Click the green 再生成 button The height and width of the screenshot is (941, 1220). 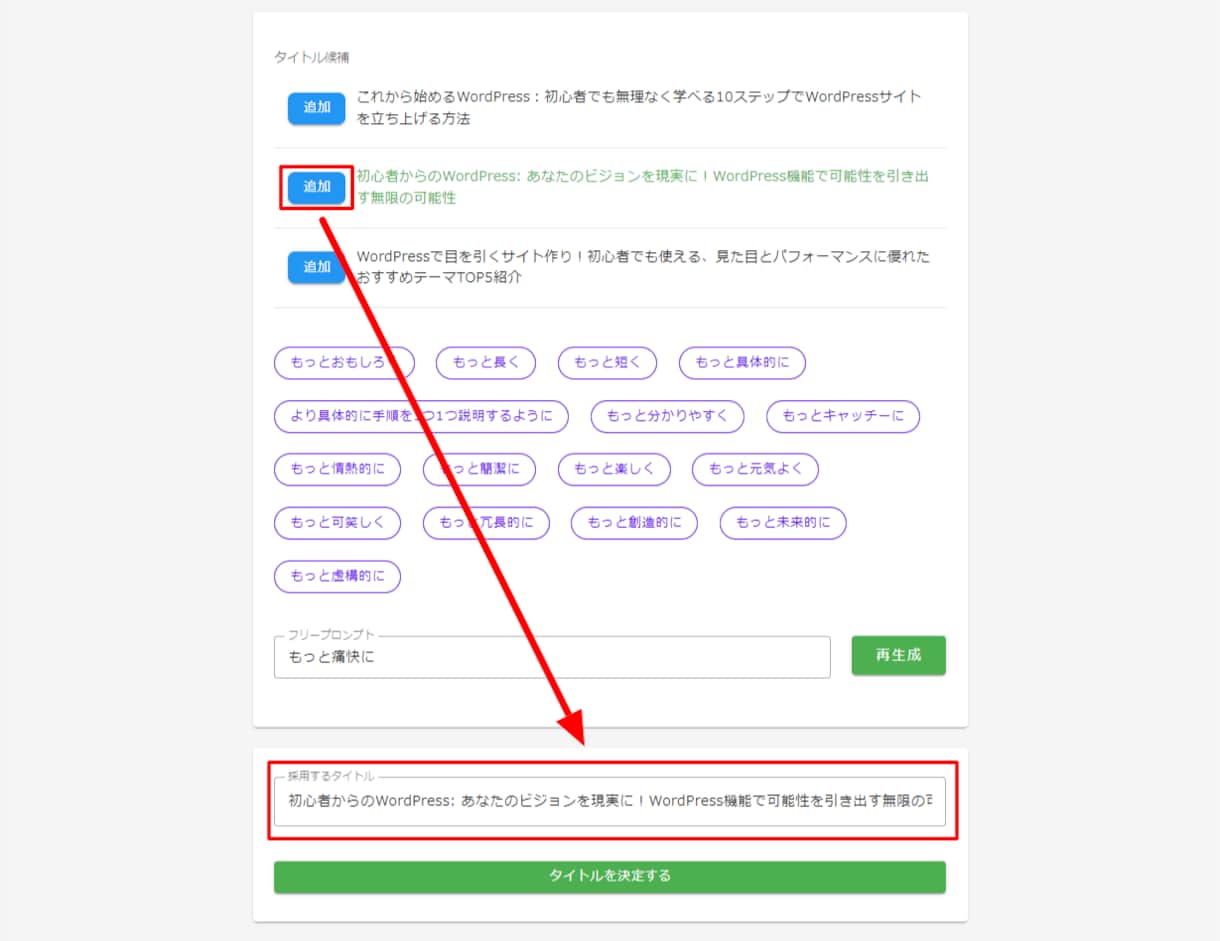(898, 656)
